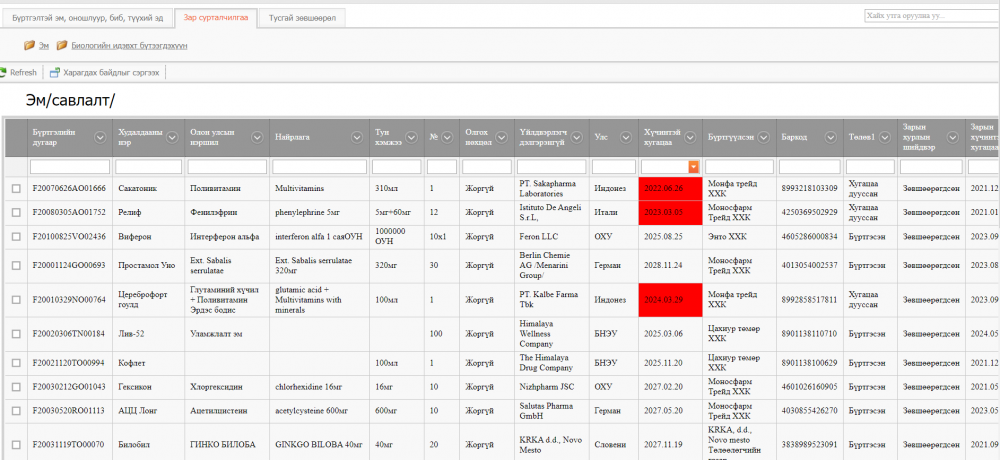Focus the top-right search value field
The image size is (1000, 460).
tap(930, 15)
